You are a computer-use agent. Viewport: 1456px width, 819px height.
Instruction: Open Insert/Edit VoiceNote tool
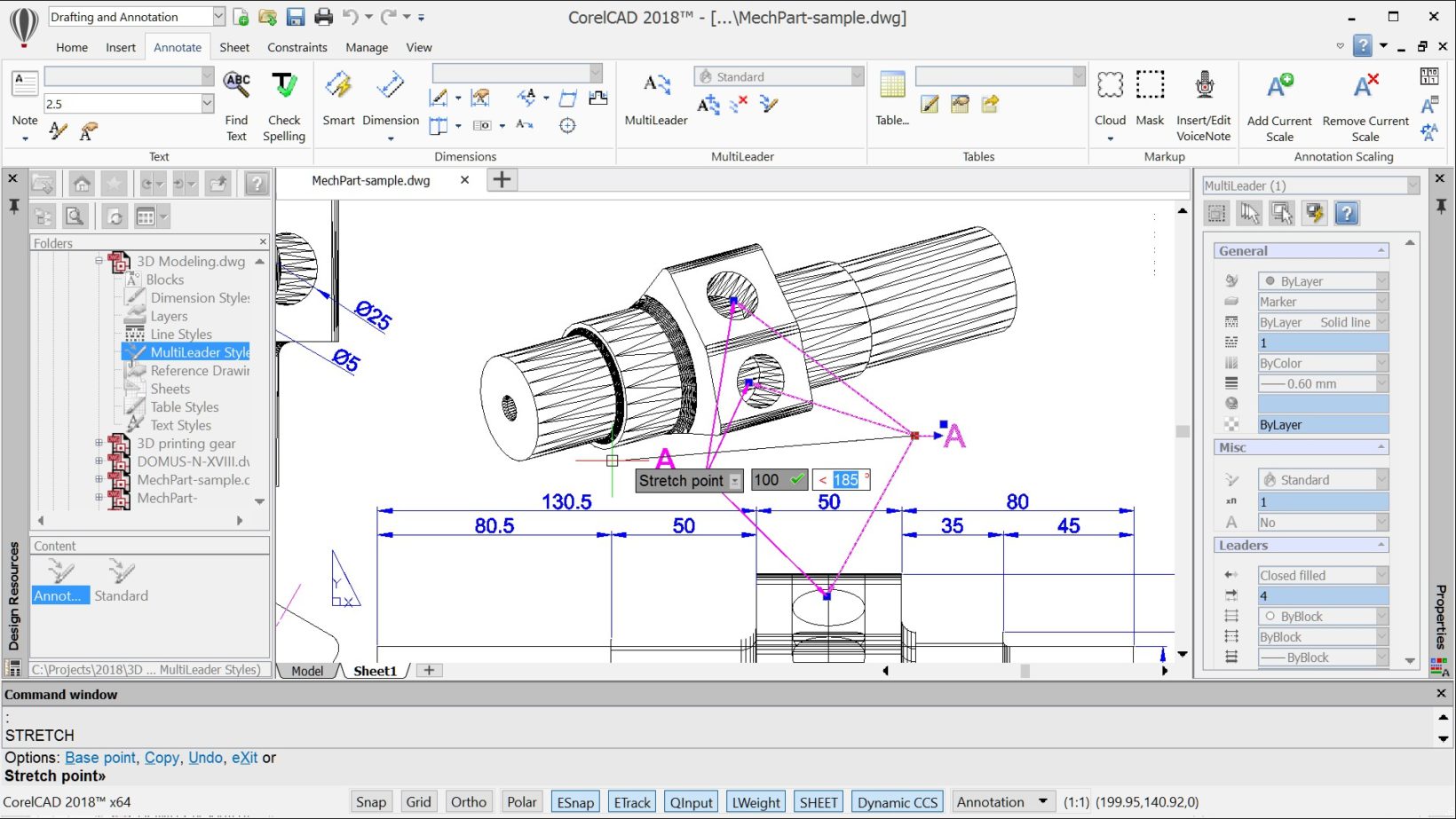(1203, 86)
